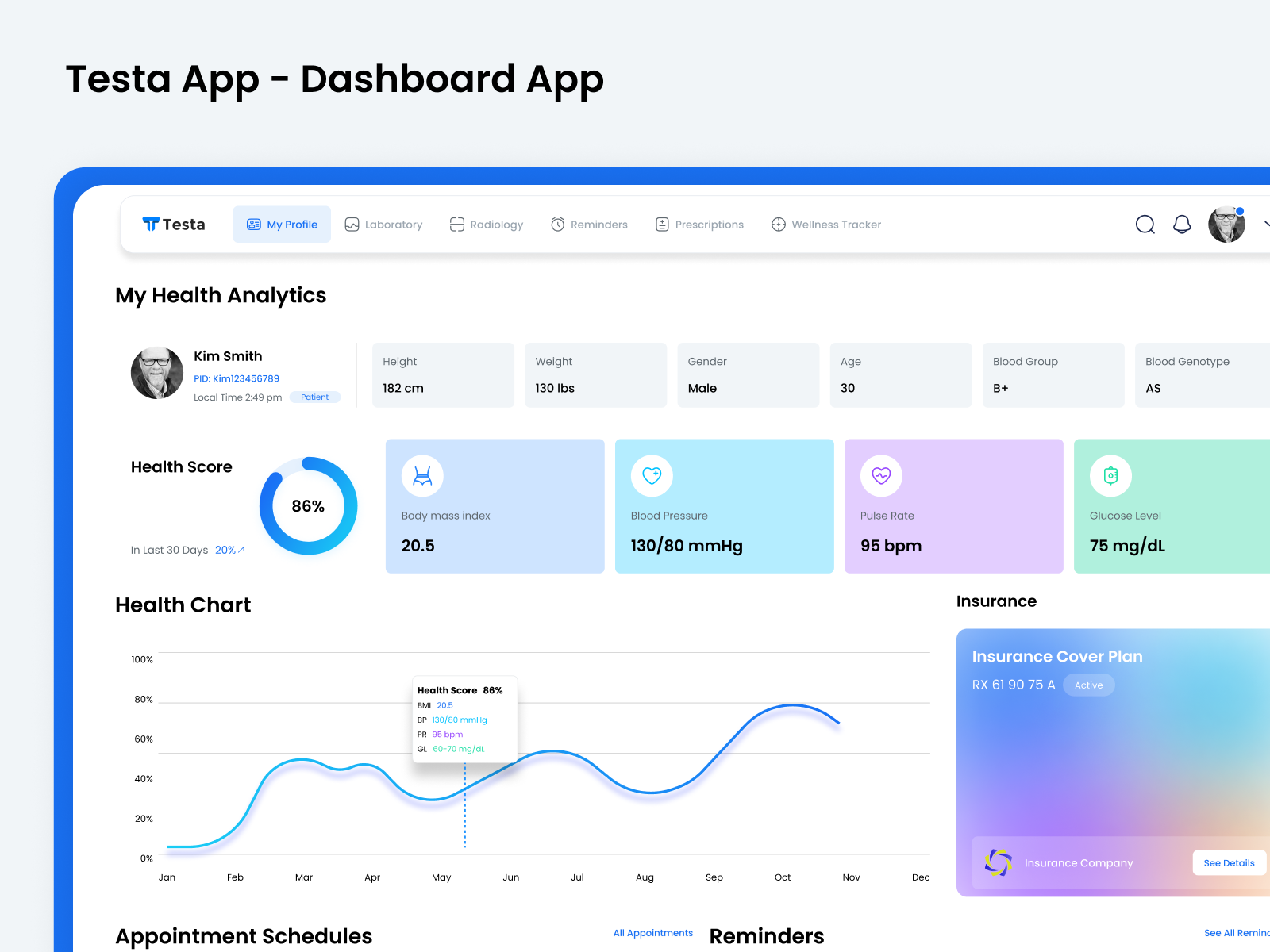Click the Body mass index icon

click(x=422, y=476)
